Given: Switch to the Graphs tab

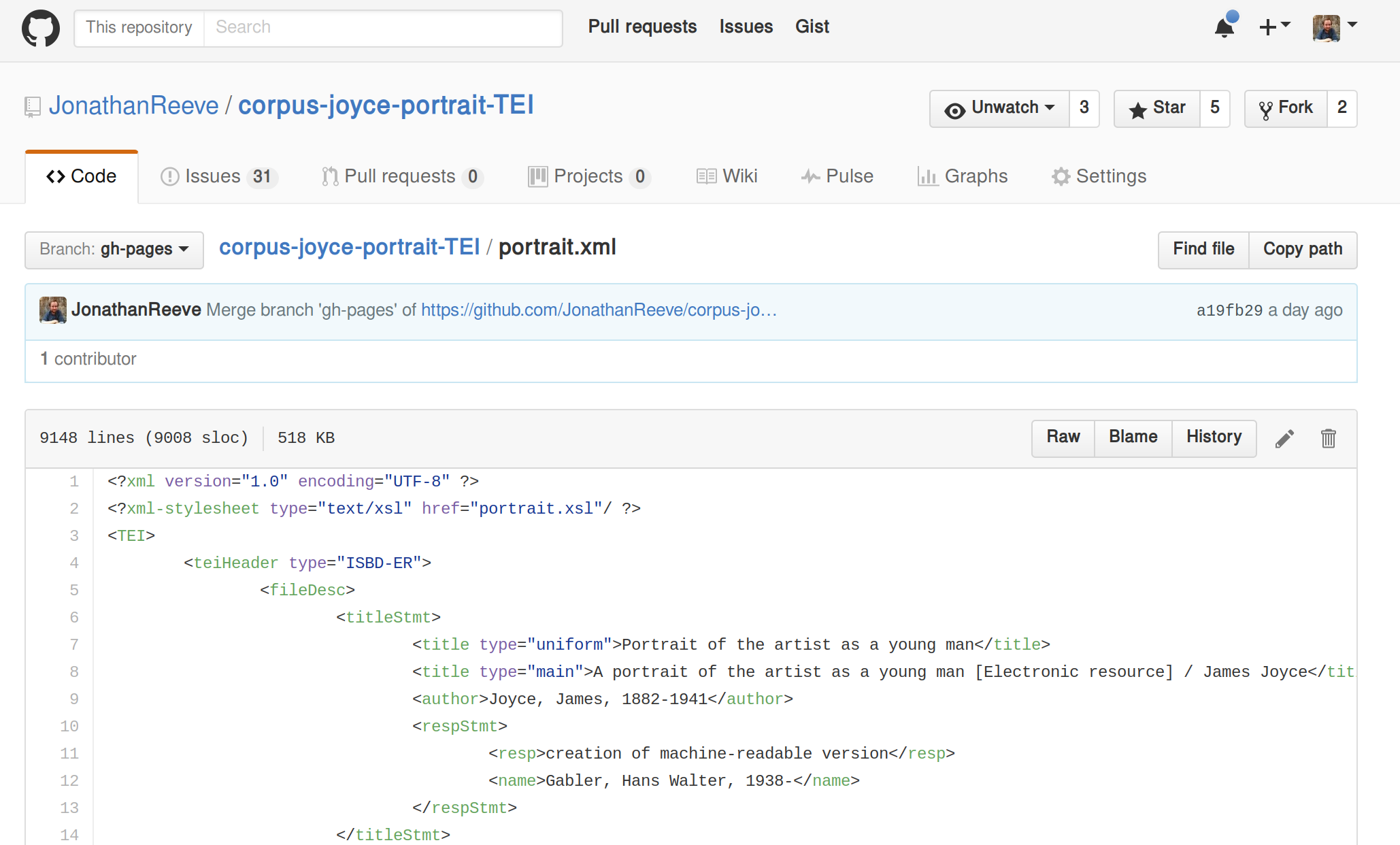Looking at the screenshot, I should pyautogui.click(x=963, y=177).
